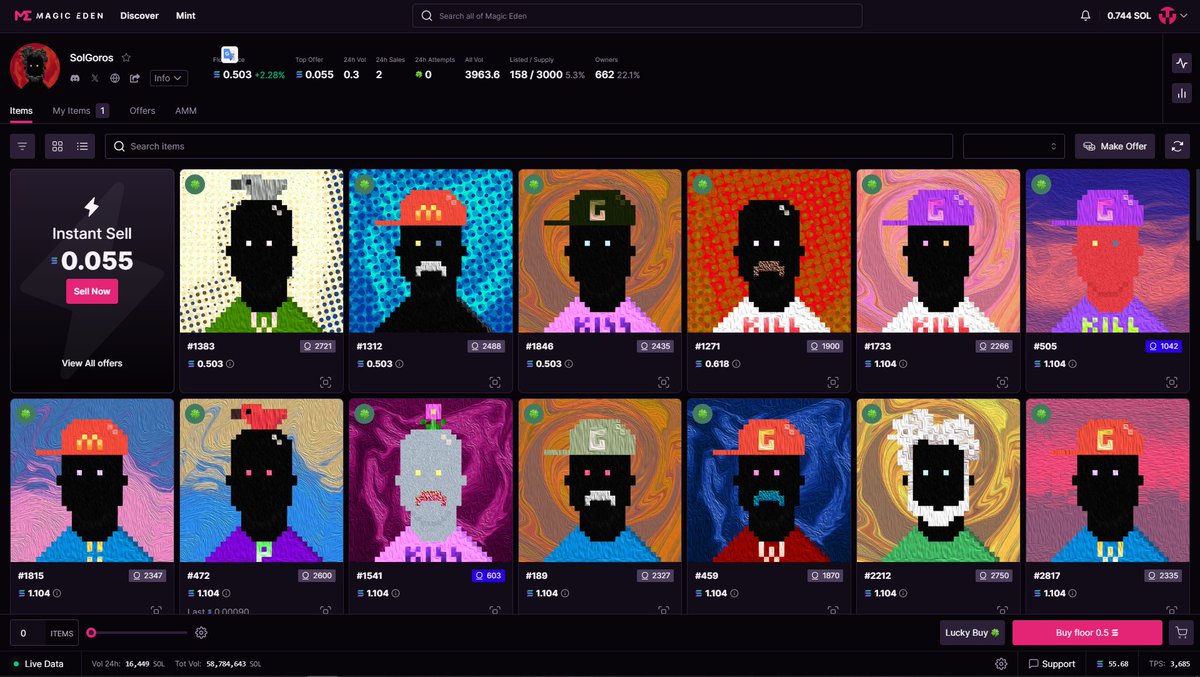Open the filters panel icon
The width and height of the screenshot is (1200, 677).
pos(22,146)
